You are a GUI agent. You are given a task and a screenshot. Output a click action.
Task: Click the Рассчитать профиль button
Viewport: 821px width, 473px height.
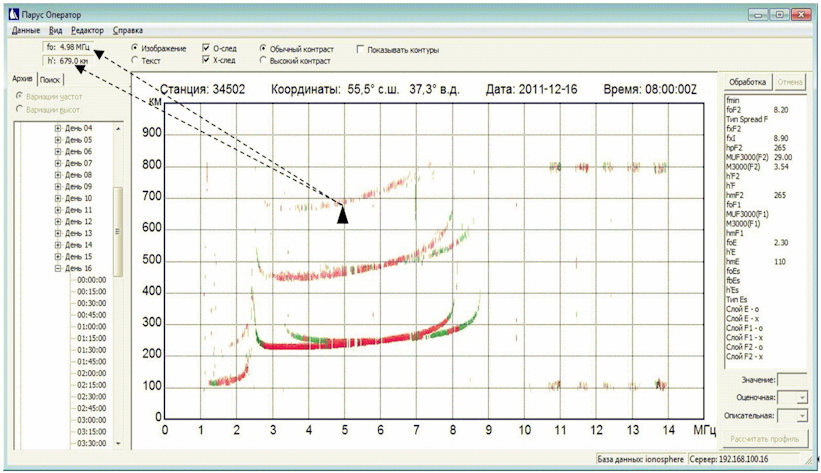click(x=764, y=439)
